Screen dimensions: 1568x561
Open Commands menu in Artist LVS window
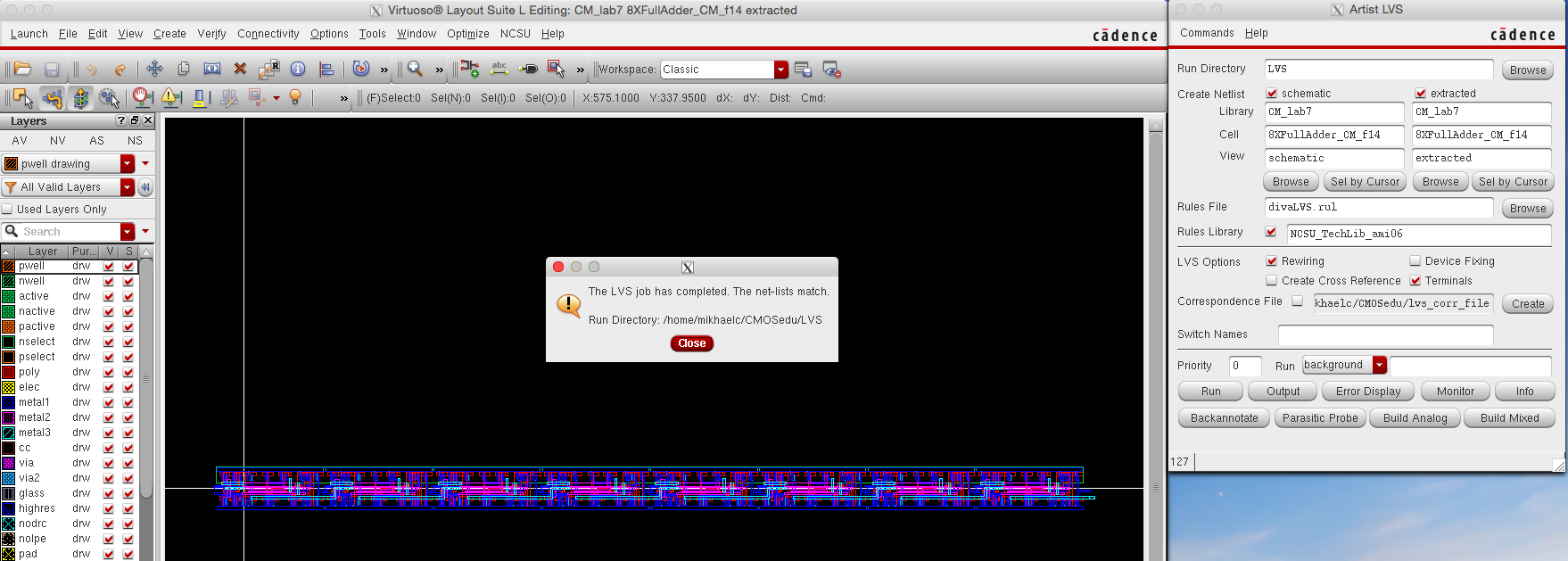coord(1207,33)
